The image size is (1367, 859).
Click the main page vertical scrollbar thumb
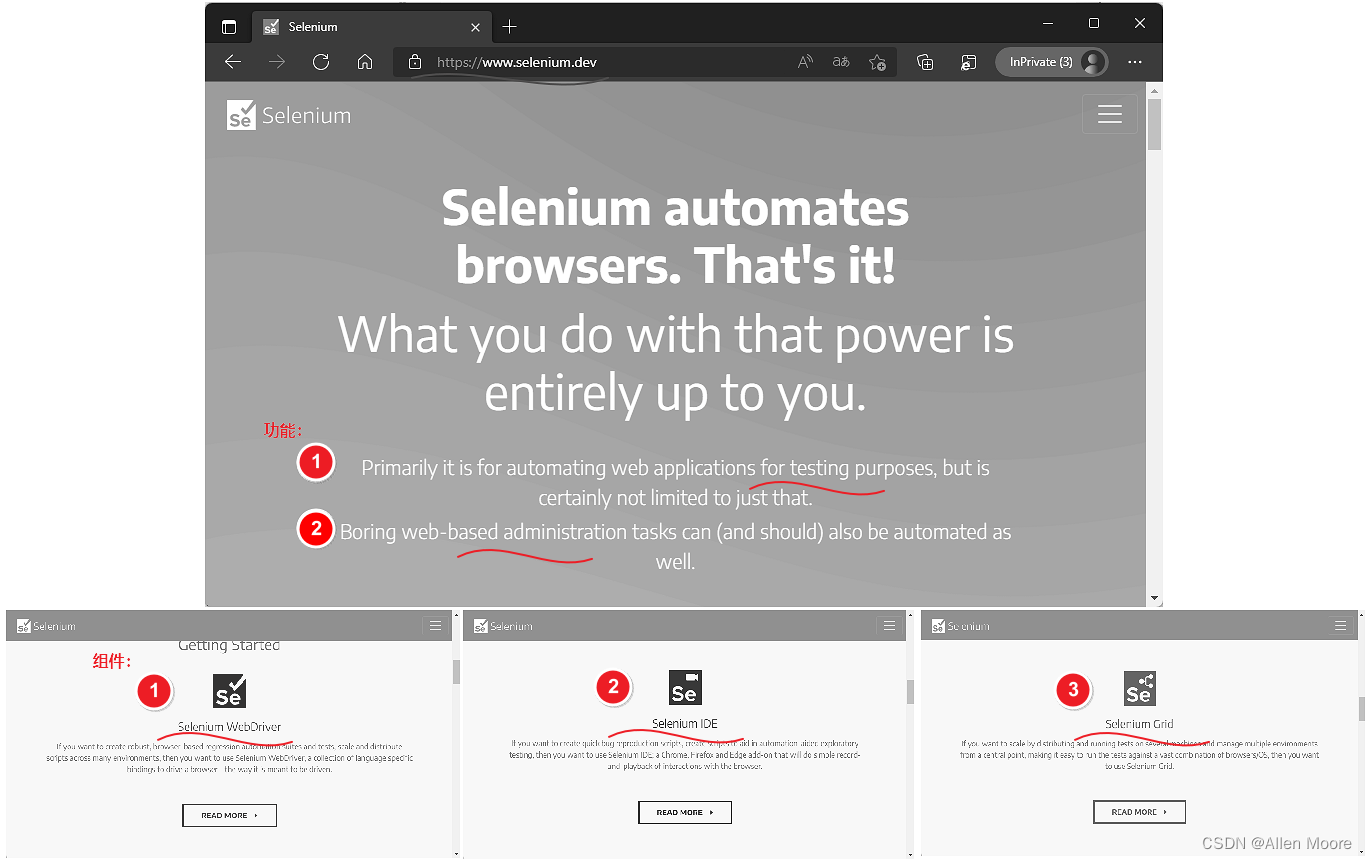[x=1155, y=125]
